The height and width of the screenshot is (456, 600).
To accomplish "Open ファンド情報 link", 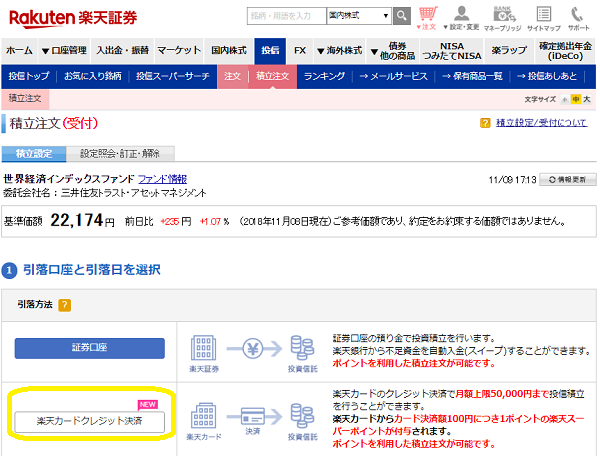I will point(162,179).
